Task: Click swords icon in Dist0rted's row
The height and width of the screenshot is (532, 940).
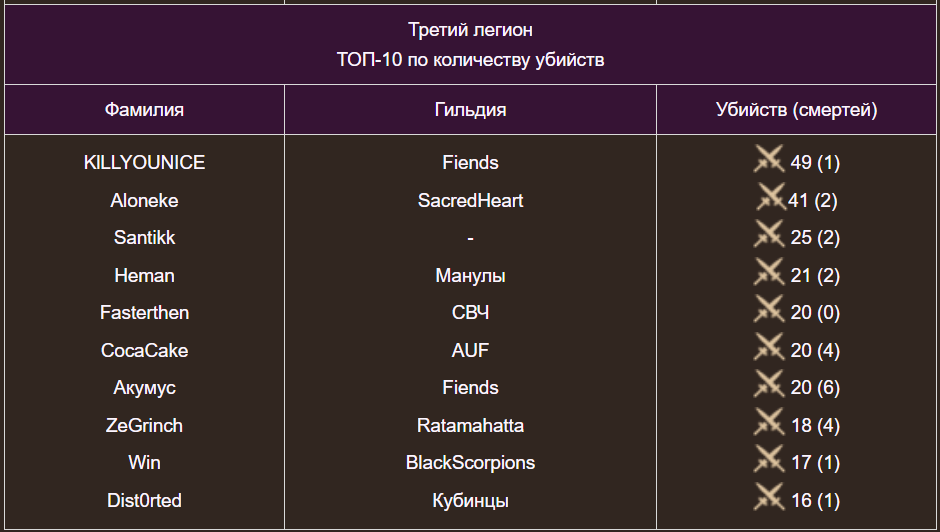Action: (x=769, y=498)
